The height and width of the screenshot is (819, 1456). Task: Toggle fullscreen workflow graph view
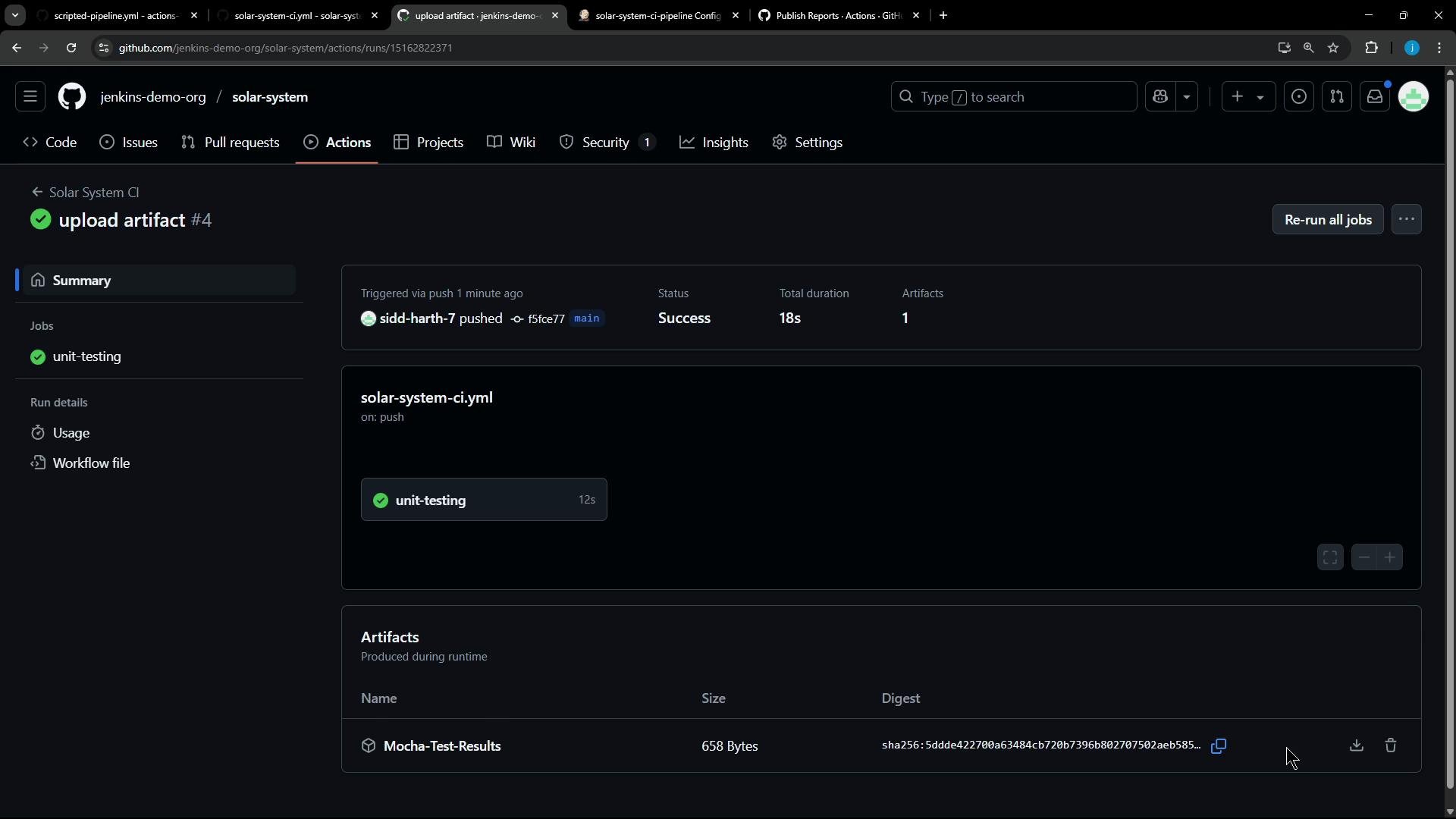[x=1330, y=557]
